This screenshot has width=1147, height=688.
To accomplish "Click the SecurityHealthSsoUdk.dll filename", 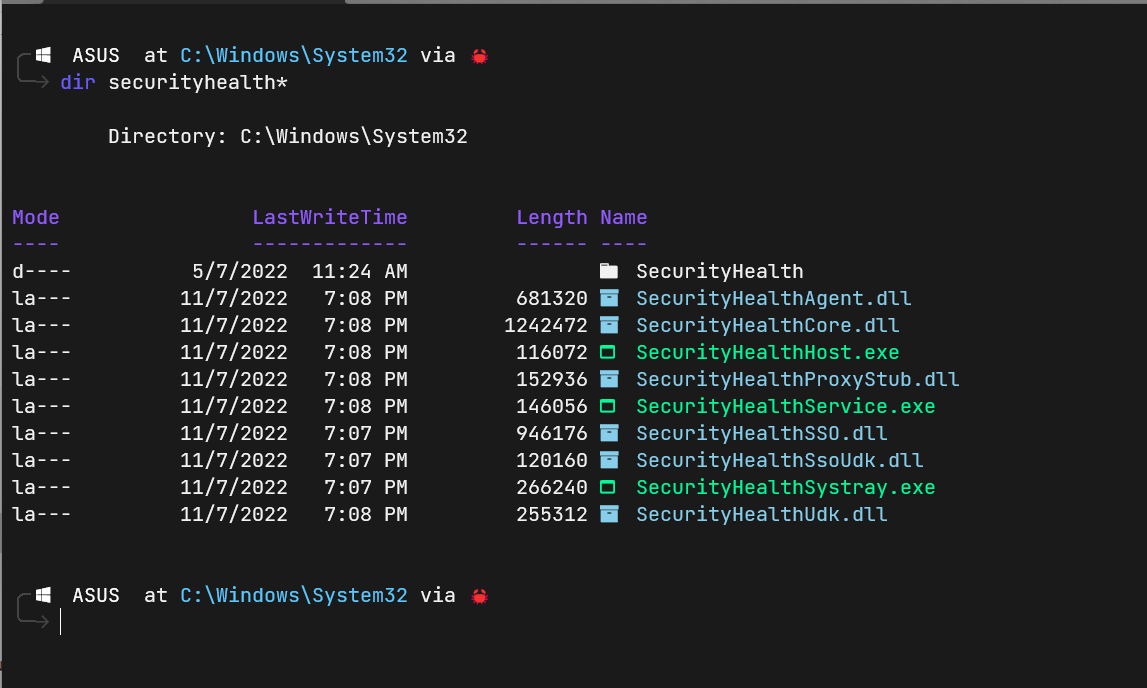I will [779, 461].
